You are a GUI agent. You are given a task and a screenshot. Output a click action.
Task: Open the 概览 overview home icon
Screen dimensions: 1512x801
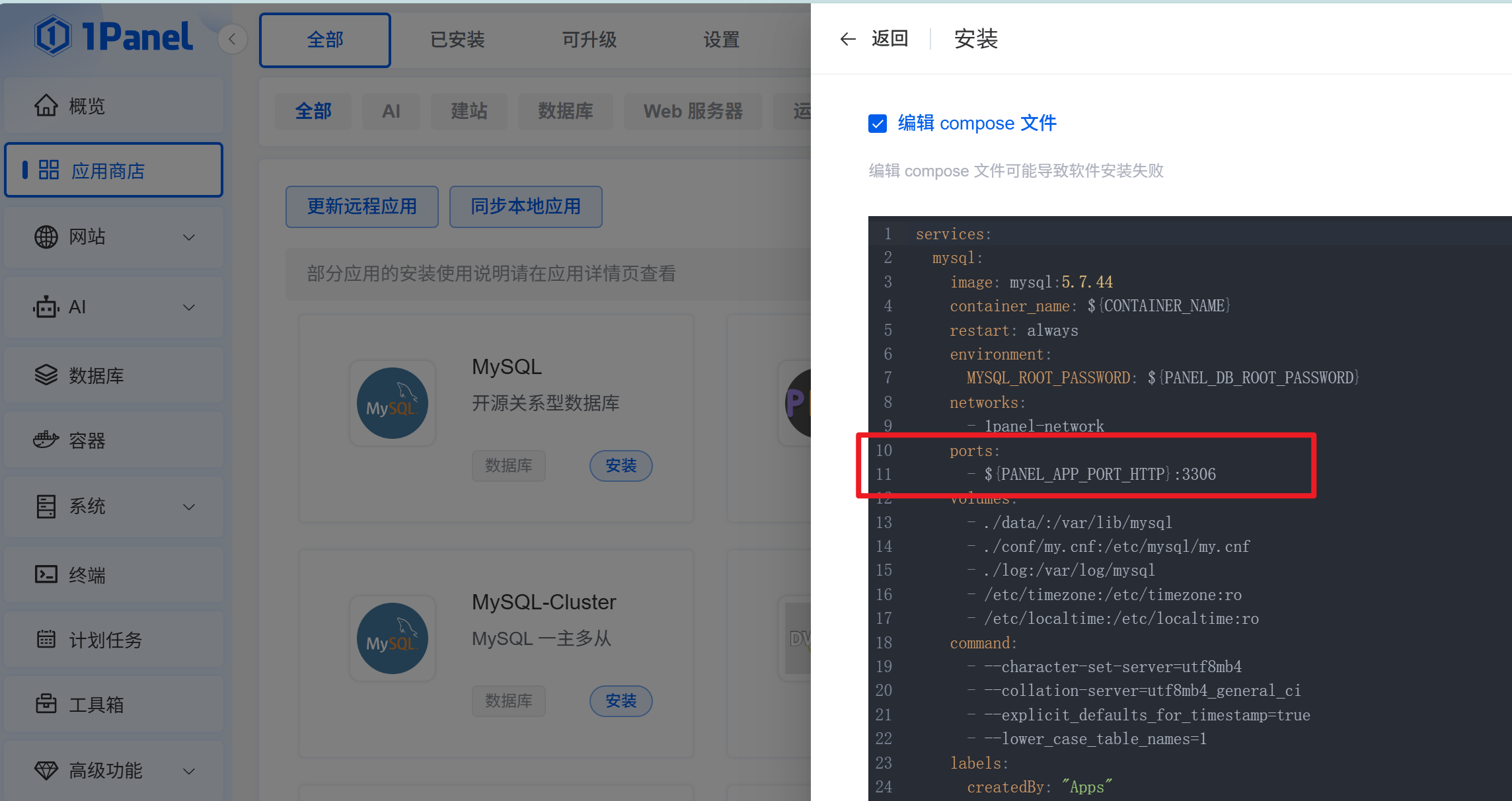tap(46, 106)
